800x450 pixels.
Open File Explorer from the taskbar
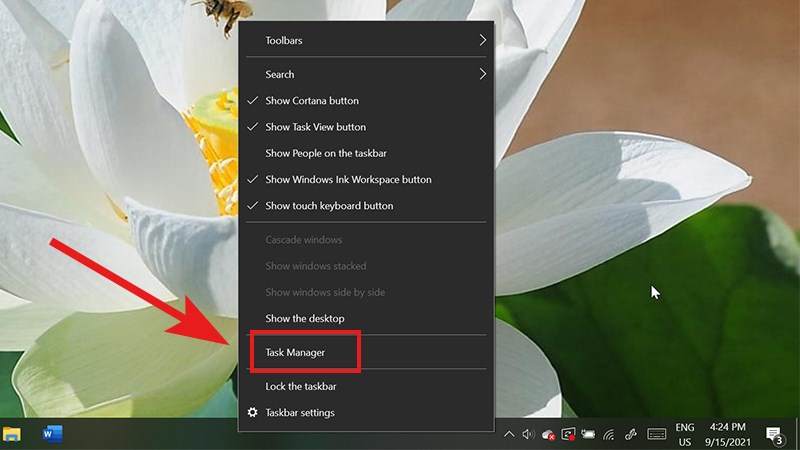coord(12,434)
